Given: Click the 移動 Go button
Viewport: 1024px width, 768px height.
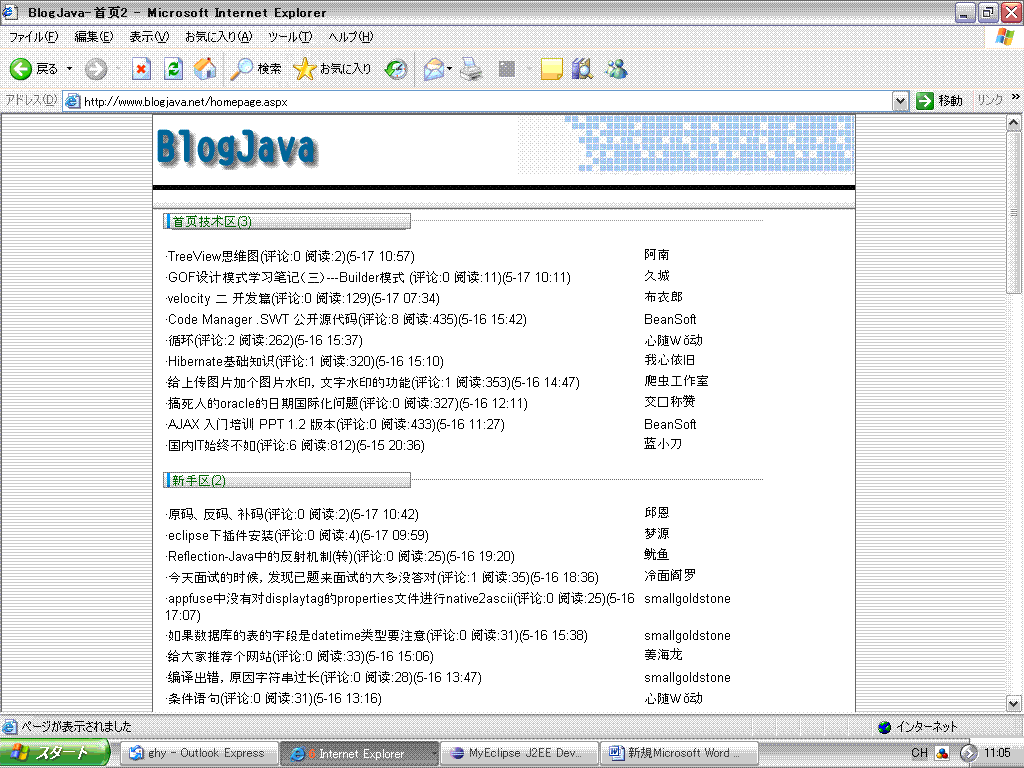Looking at the screenshot, I should pos(940,101).
